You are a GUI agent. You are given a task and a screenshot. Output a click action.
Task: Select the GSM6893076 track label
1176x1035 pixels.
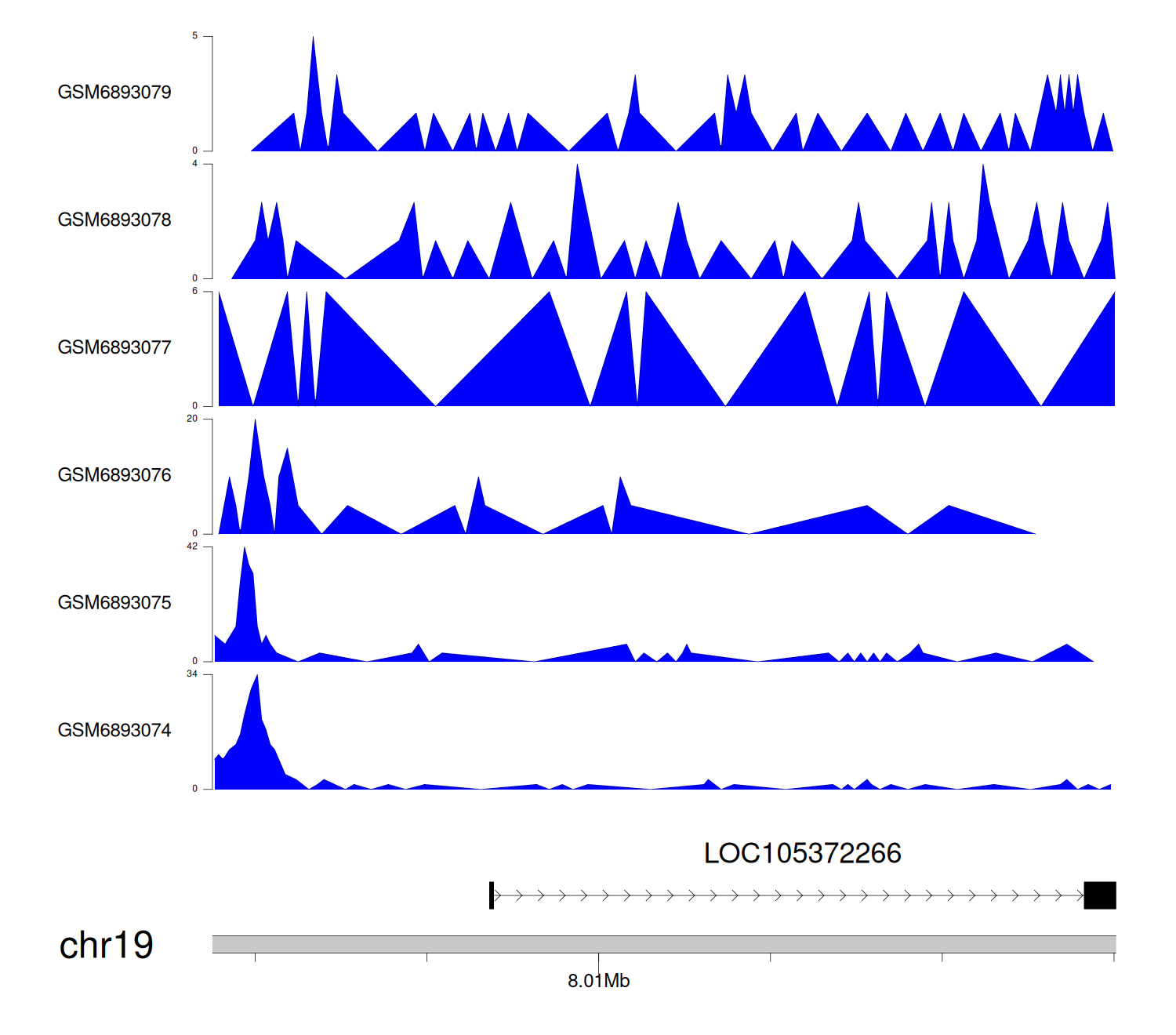114,475
